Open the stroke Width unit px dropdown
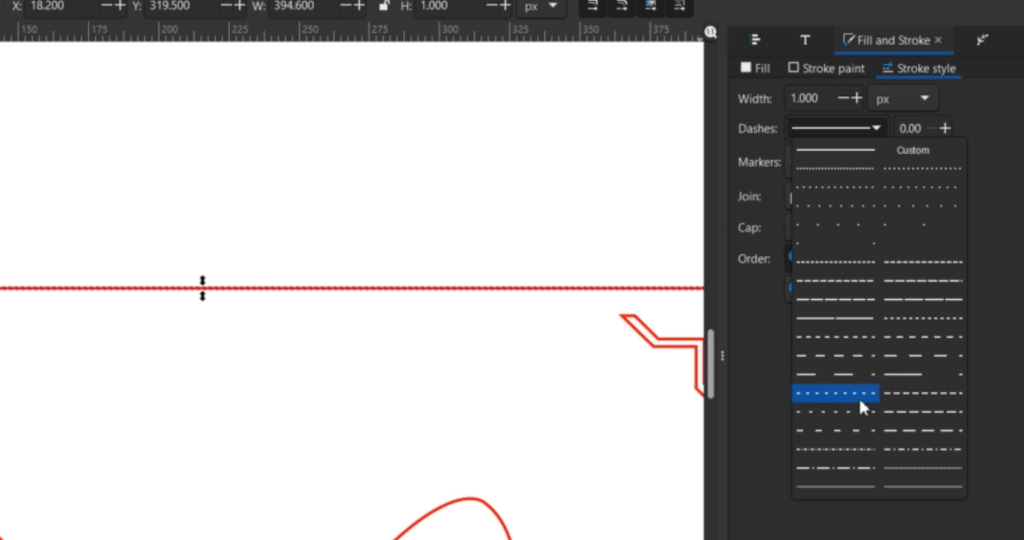This screenshot has width=1024, height=540. click(903, 98)
